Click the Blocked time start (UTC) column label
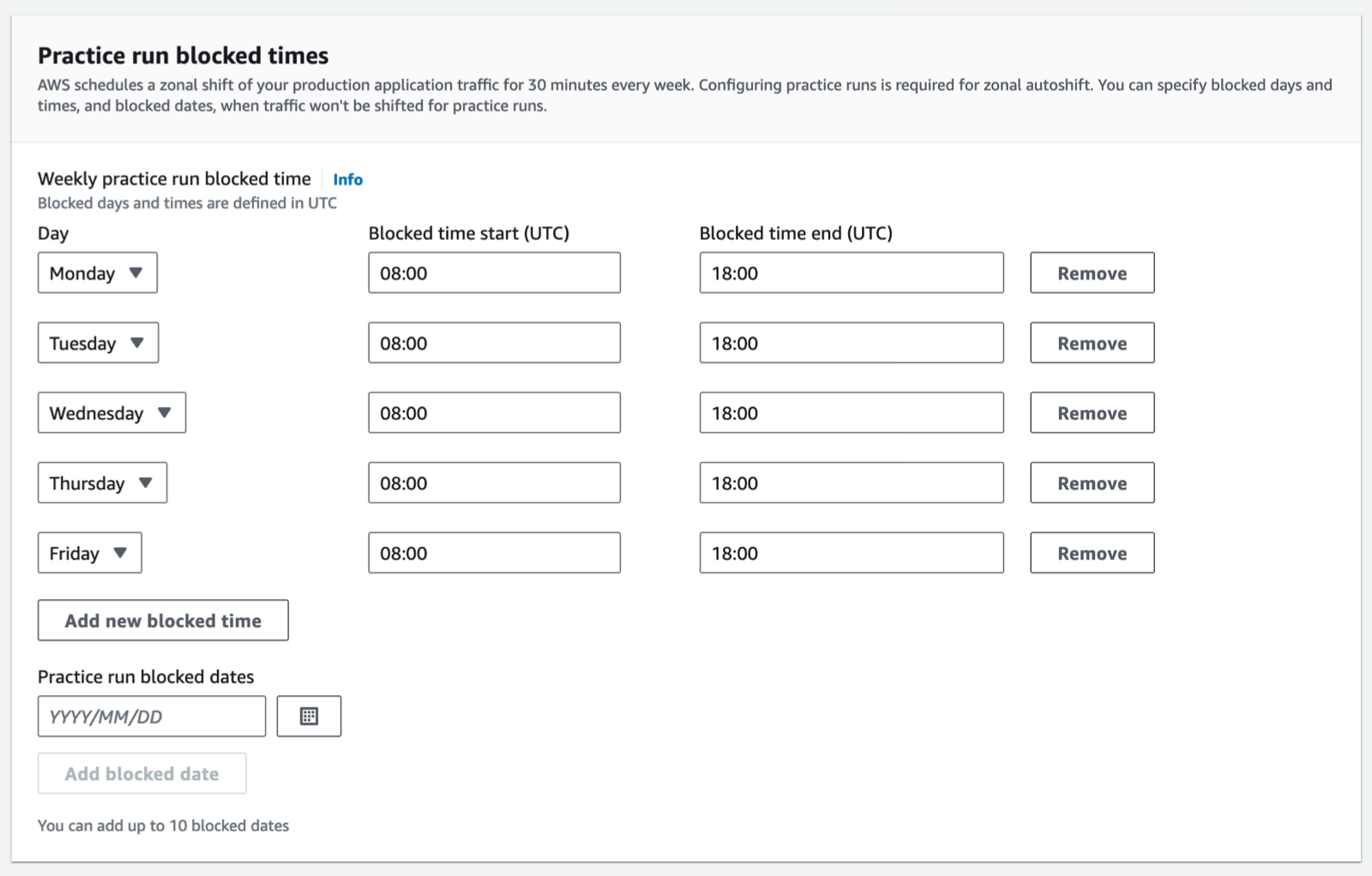The width and height of the screenshot is (1372, 876). pyautogui.click(x=469, y=233)
